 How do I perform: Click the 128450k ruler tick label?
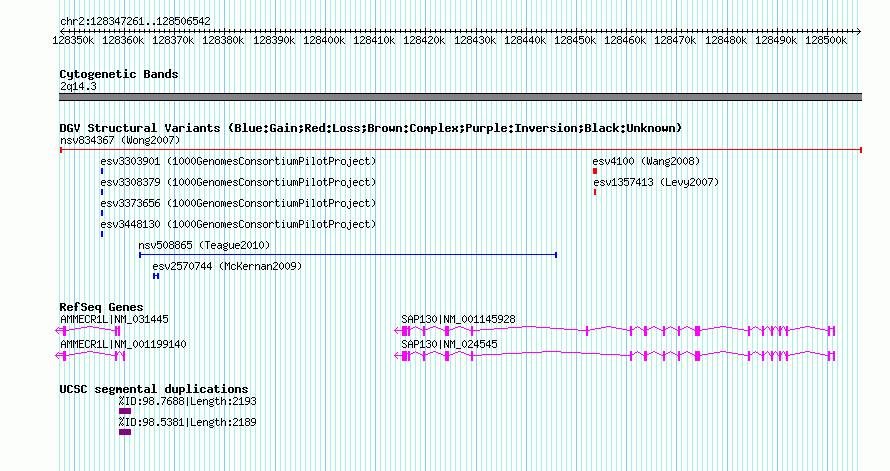pyautogui.click(x=575, y=40)
